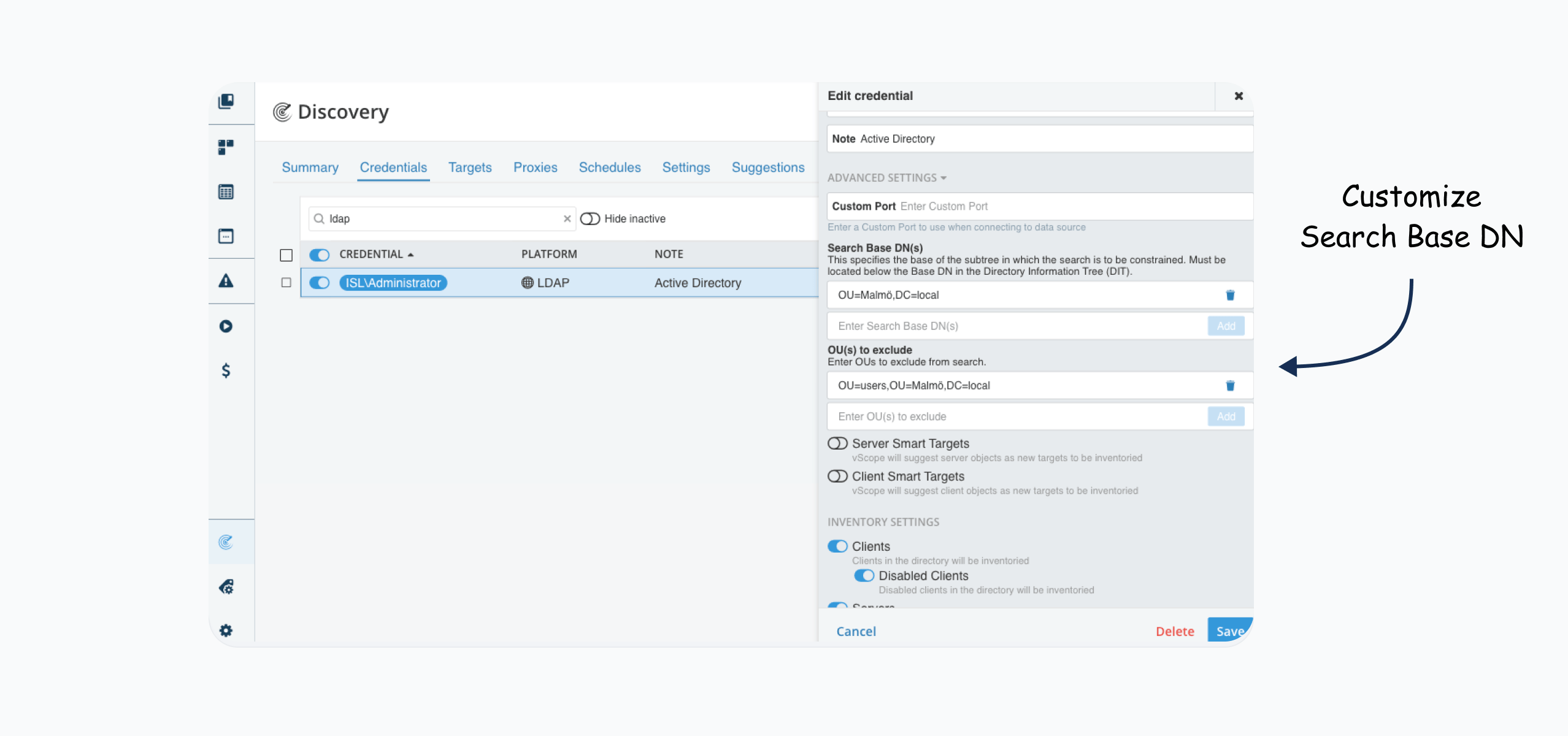The height and width of the screenshot is (736, 1568).
Task: Switch to the Targets tab
Action: tap(470, 167)
